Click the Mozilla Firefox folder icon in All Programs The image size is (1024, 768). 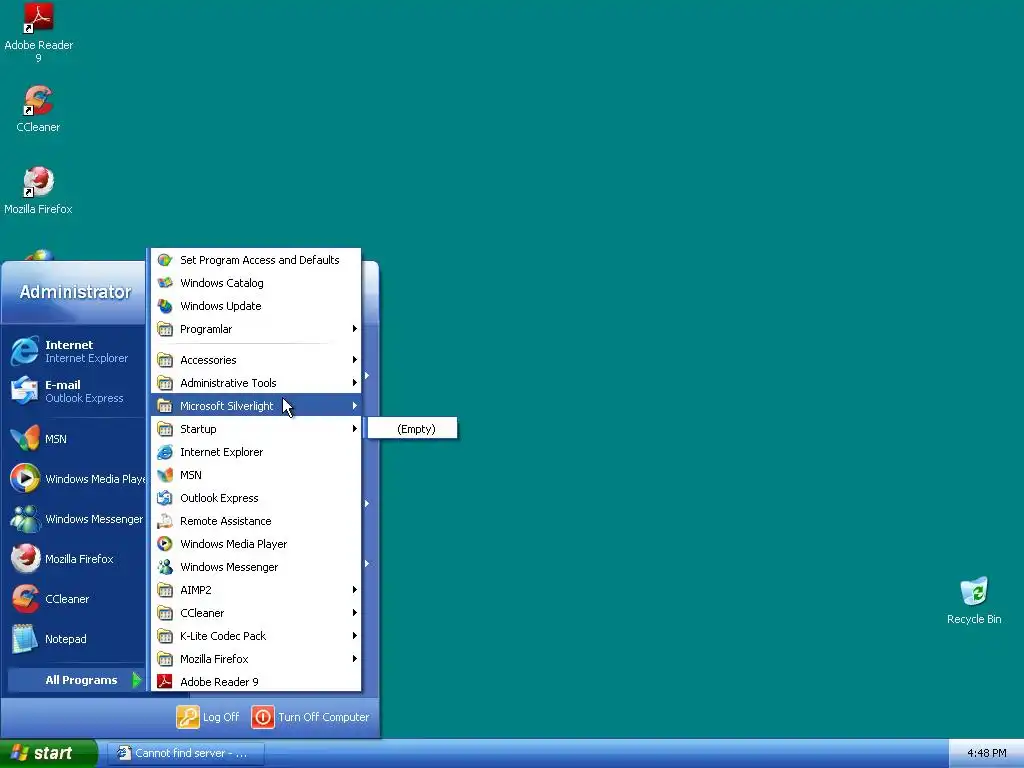(x=165, y=658)
